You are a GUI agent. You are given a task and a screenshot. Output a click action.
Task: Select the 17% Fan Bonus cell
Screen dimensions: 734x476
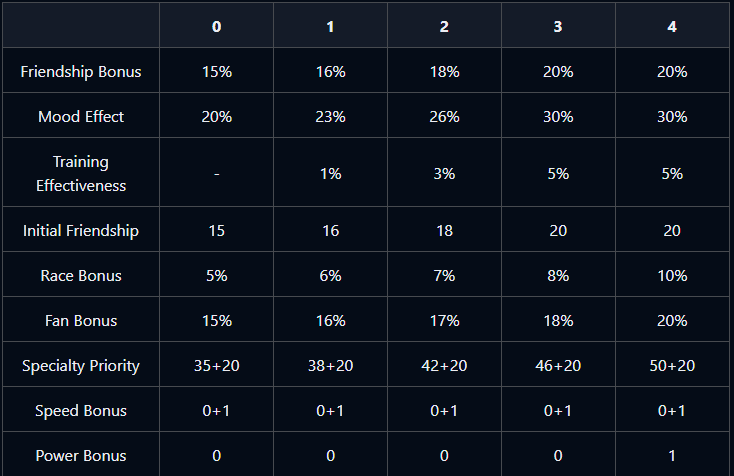coord(444,321)
